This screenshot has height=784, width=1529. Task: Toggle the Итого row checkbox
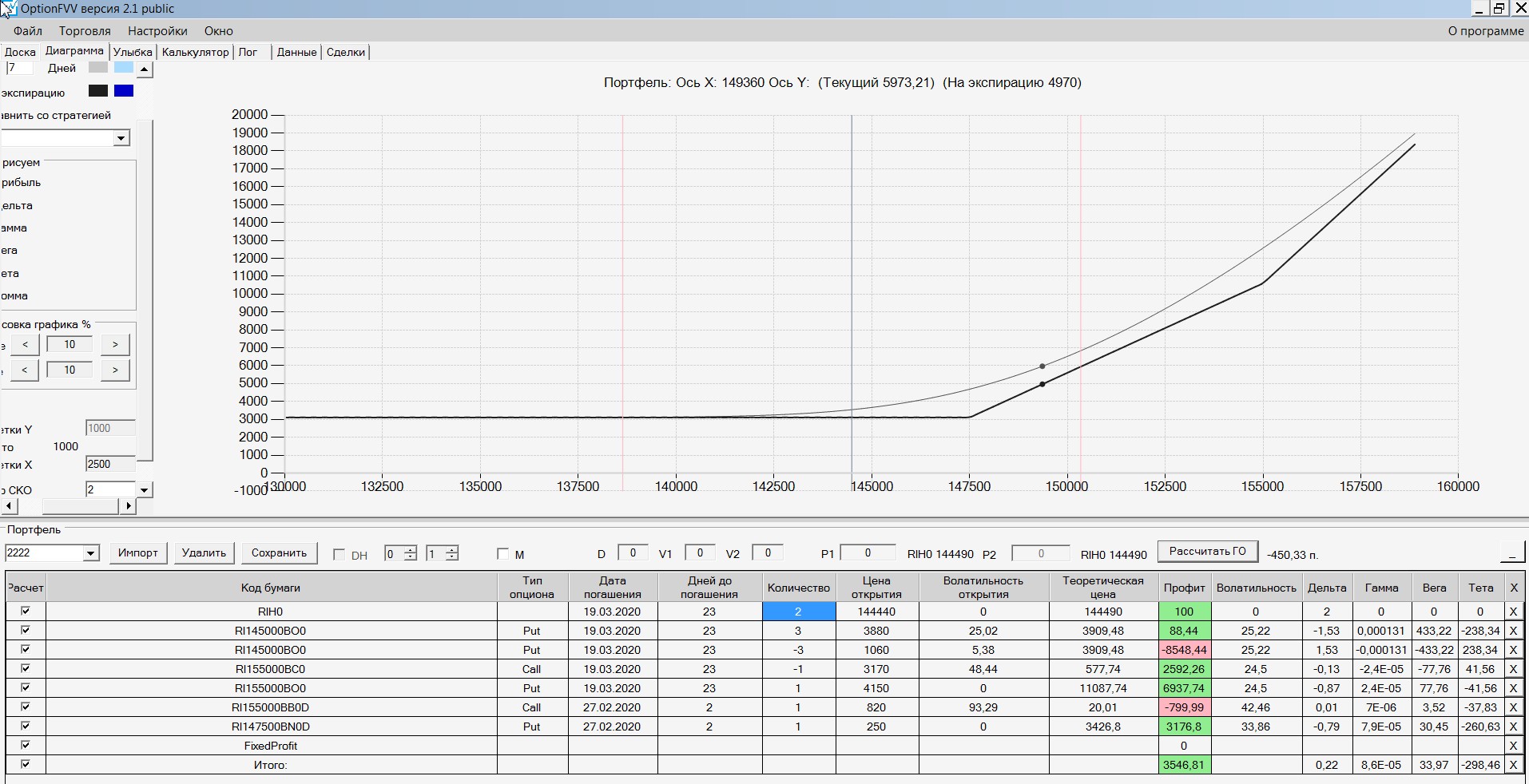click(26, 764)
